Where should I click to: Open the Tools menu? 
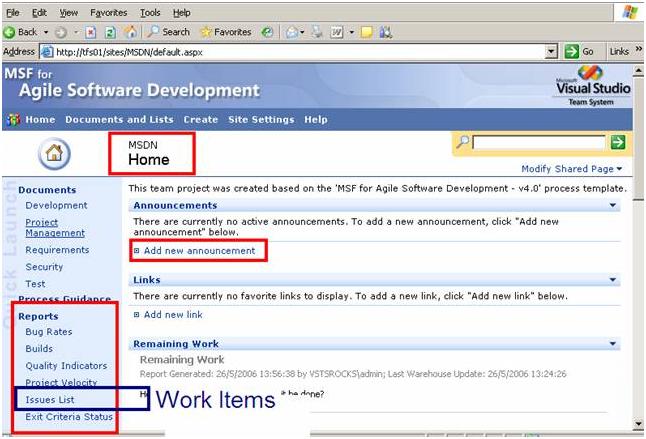[x=150, y=12]
